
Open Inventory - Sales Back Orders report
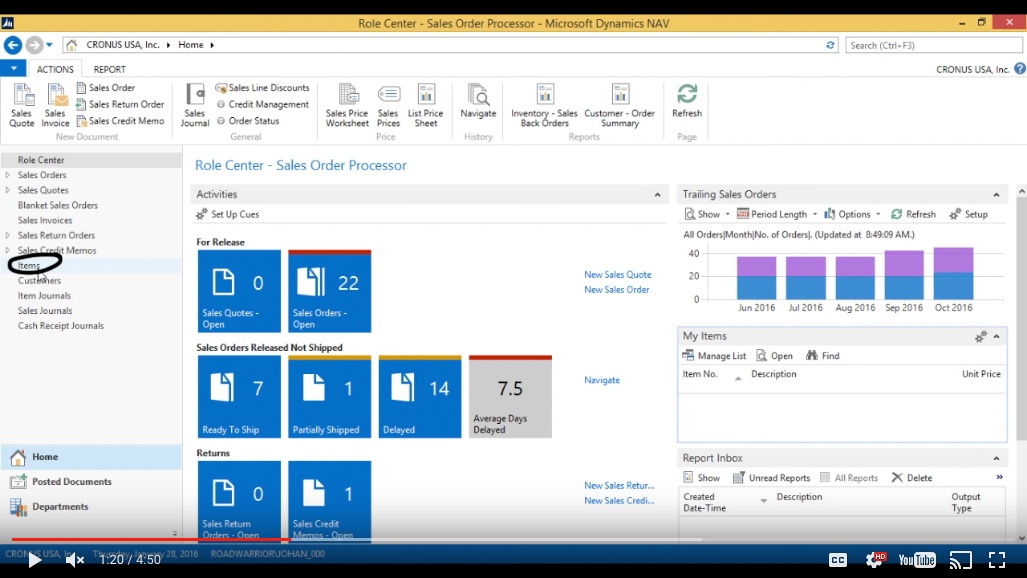click(544, 105)
